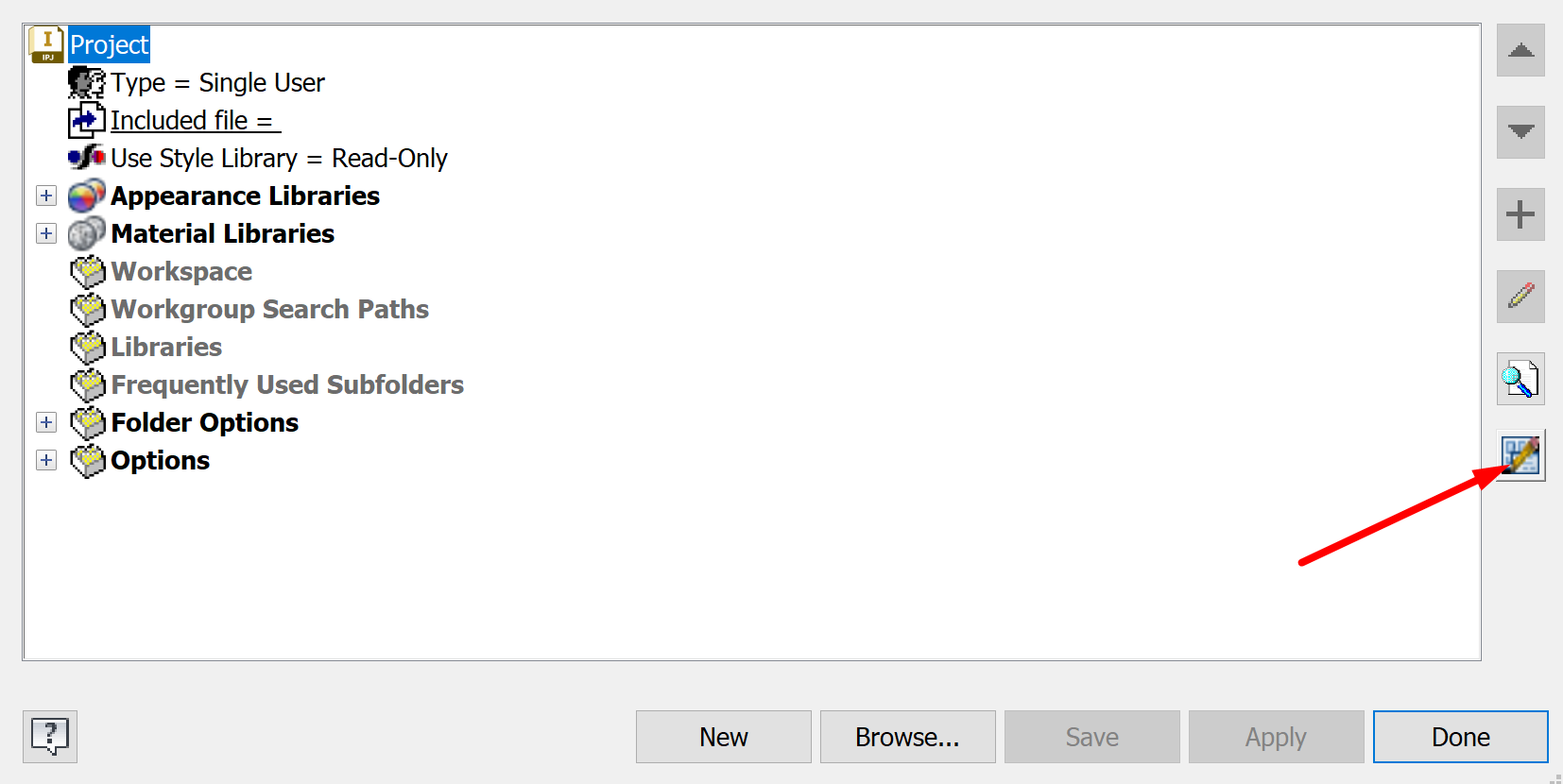Click the Move Up arrow icon

[1520, 50]
